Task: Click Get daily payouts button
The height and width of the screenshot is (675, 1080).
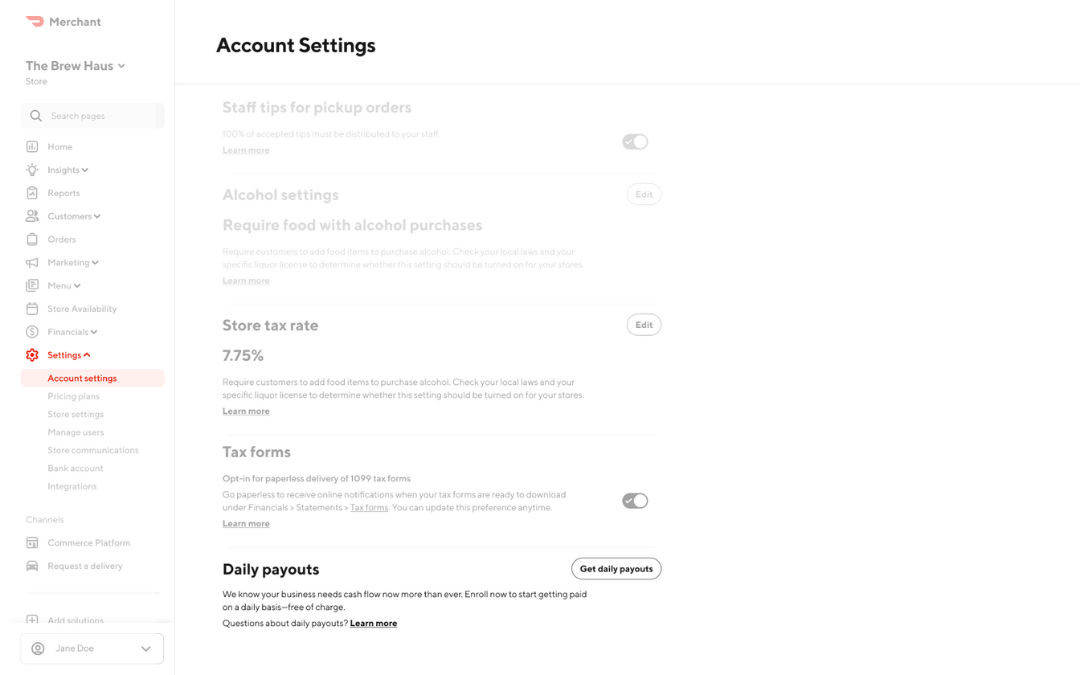Action: (616, 568)
